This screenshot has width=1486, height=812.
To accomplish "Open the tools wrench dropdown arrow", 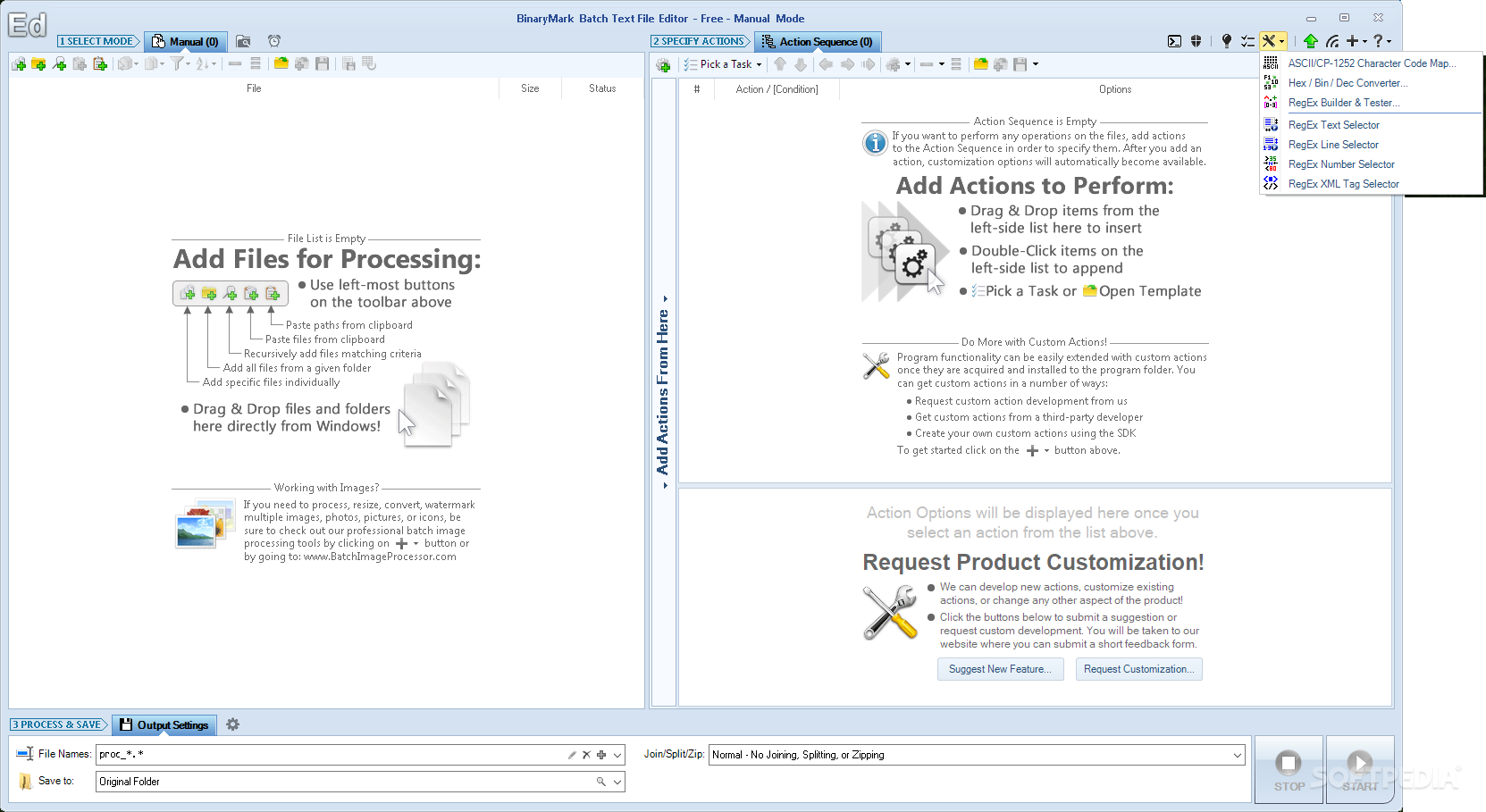I will point(1282,41).
